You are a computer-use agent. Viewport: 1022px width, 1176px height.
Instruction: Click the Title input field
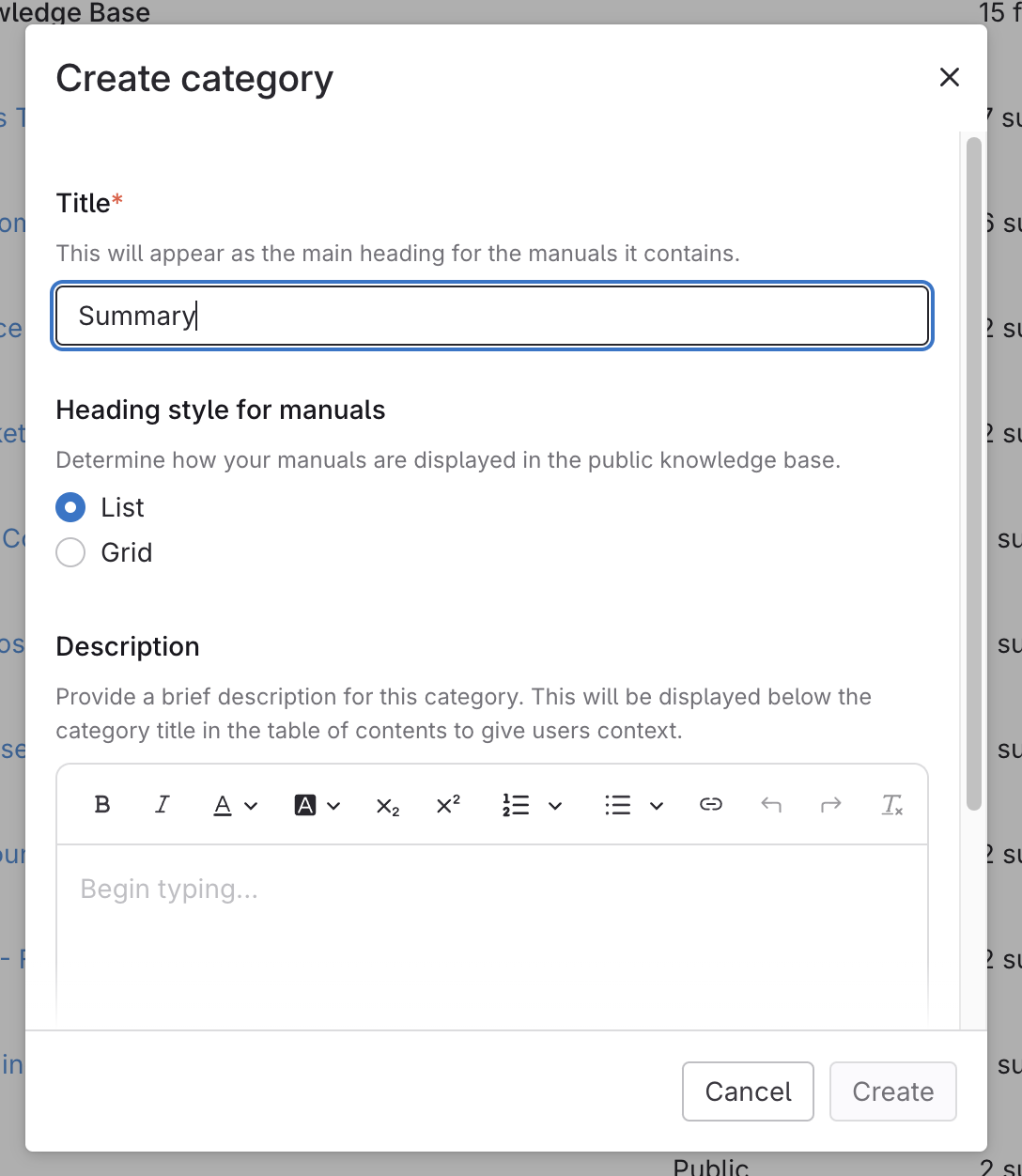click(x=492, y=317)
